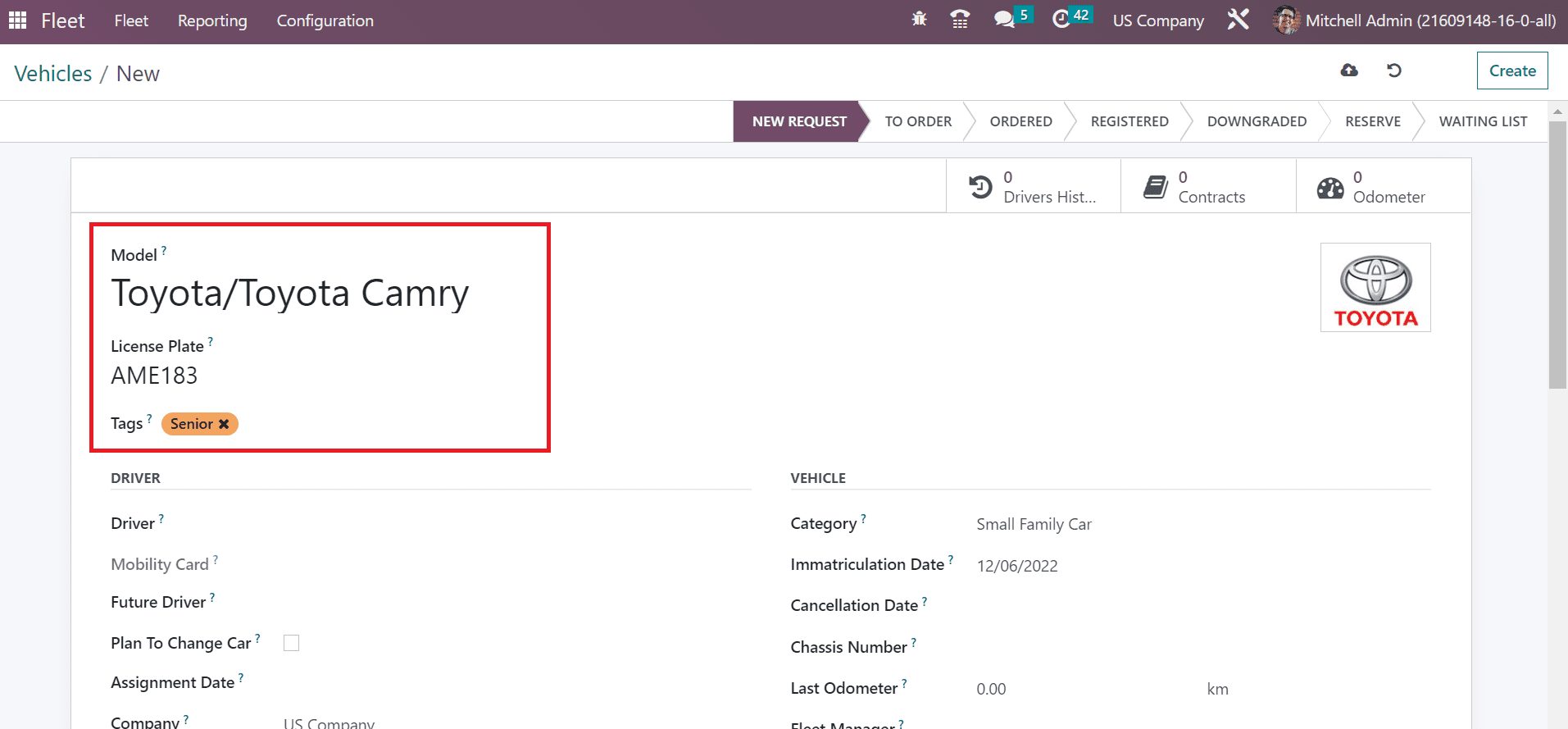Open the Configuration menu
The height and width of the screenshot is (729, 1568).
tap(325, 21)
